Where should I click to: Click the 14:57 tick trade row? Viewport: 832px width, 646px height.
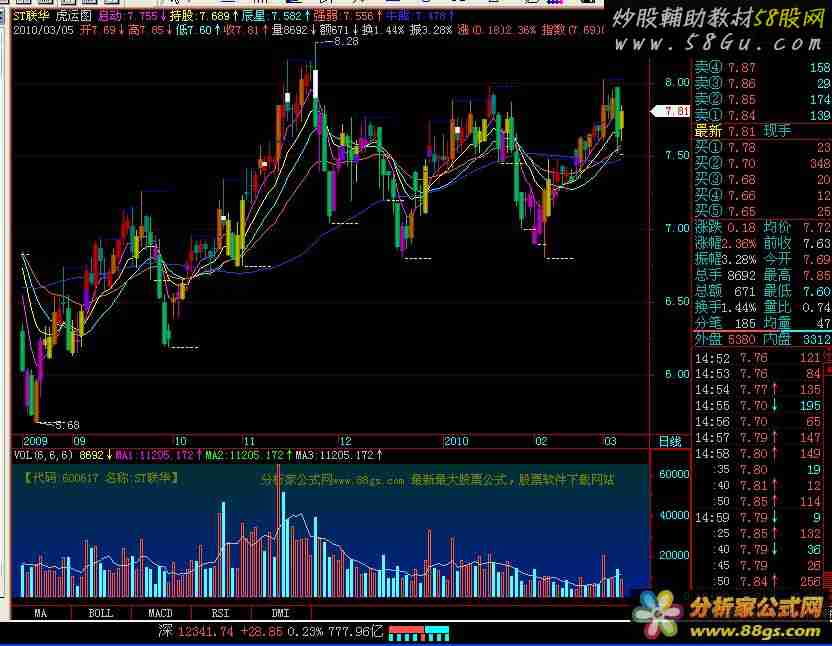point(759,438)
